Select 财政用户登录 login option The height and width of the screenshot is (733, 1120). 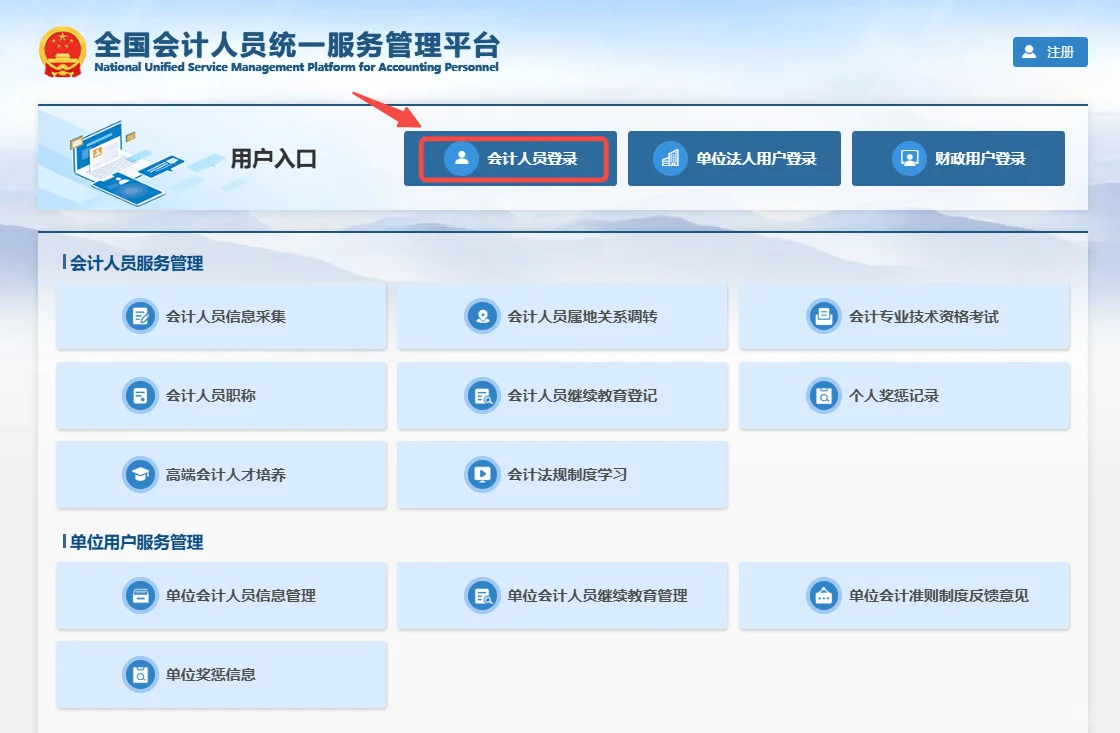pos(958,158)
